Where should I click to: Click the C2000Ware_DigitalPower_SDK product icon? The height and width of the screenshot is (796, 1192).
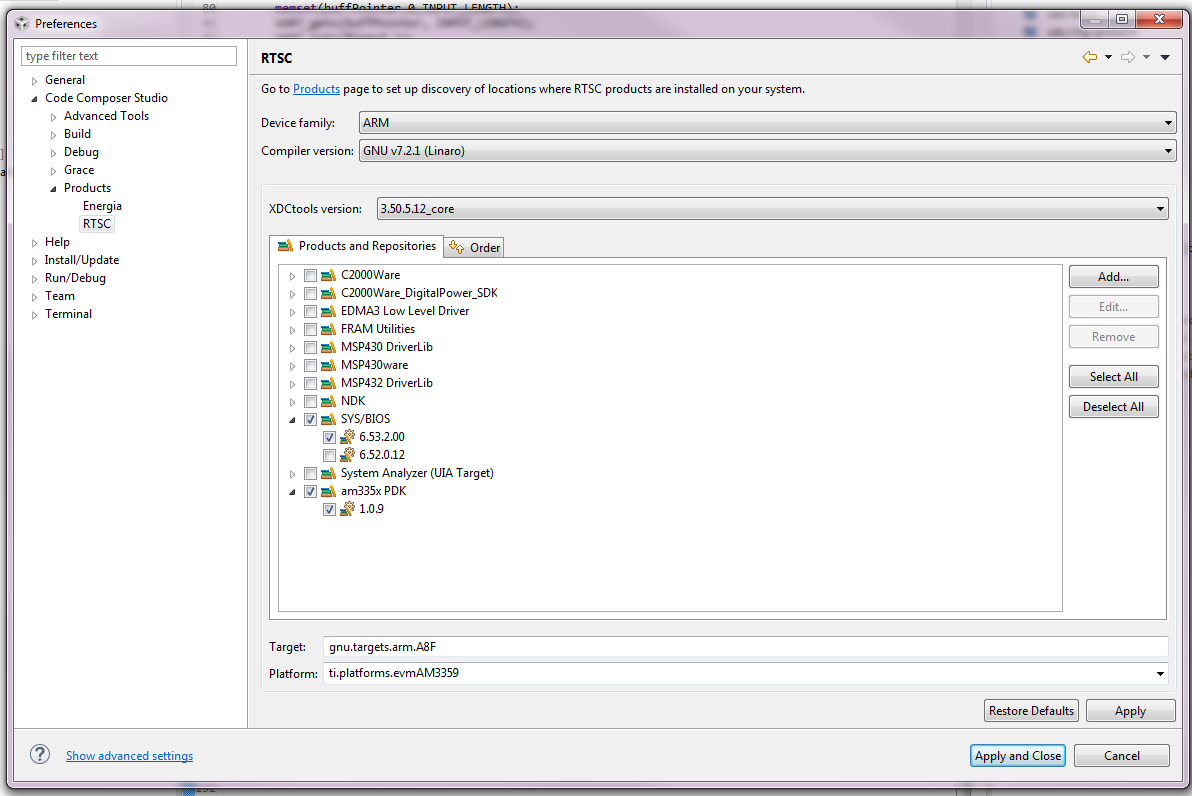tap(328, 293)
